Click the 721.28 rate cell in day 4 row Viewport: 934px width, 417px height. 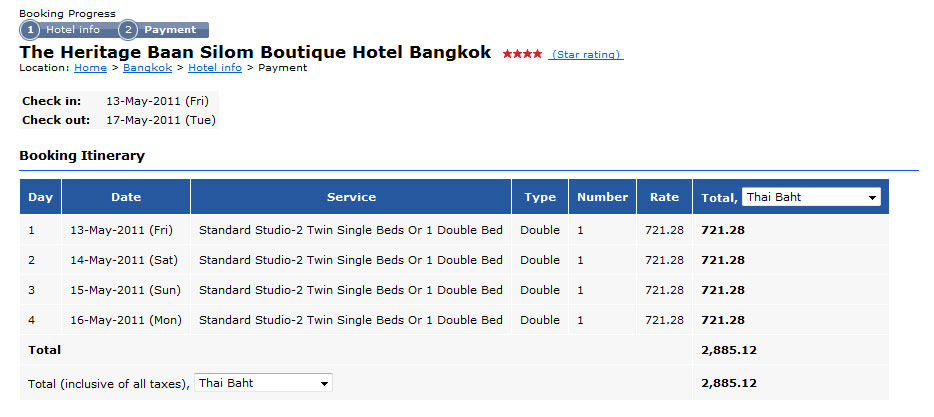[x=665, y=320]
